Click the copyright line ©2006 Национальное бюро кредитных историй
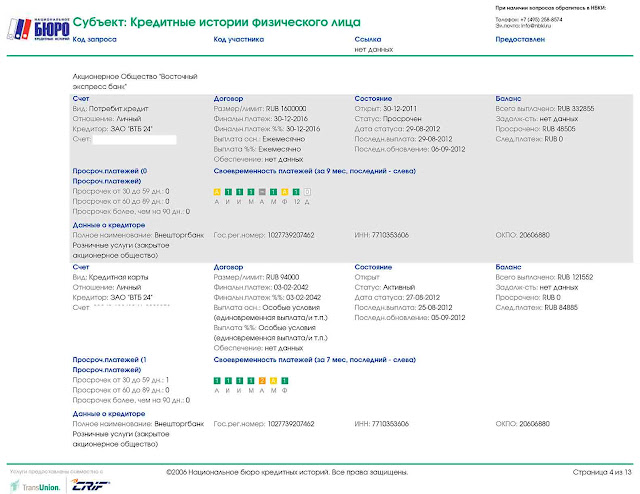 [287, 472]
